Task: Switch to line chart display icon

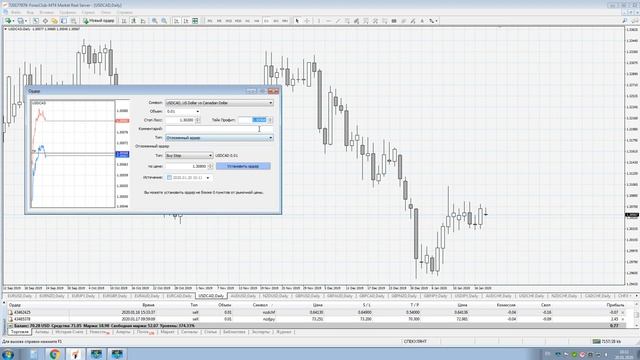Action: [143, 21]
